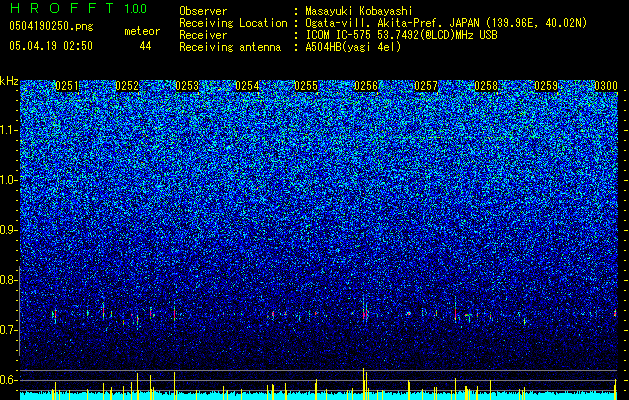Click the 0256 time marker
This screenshot has height=400, width=629.
pos(366,86)
